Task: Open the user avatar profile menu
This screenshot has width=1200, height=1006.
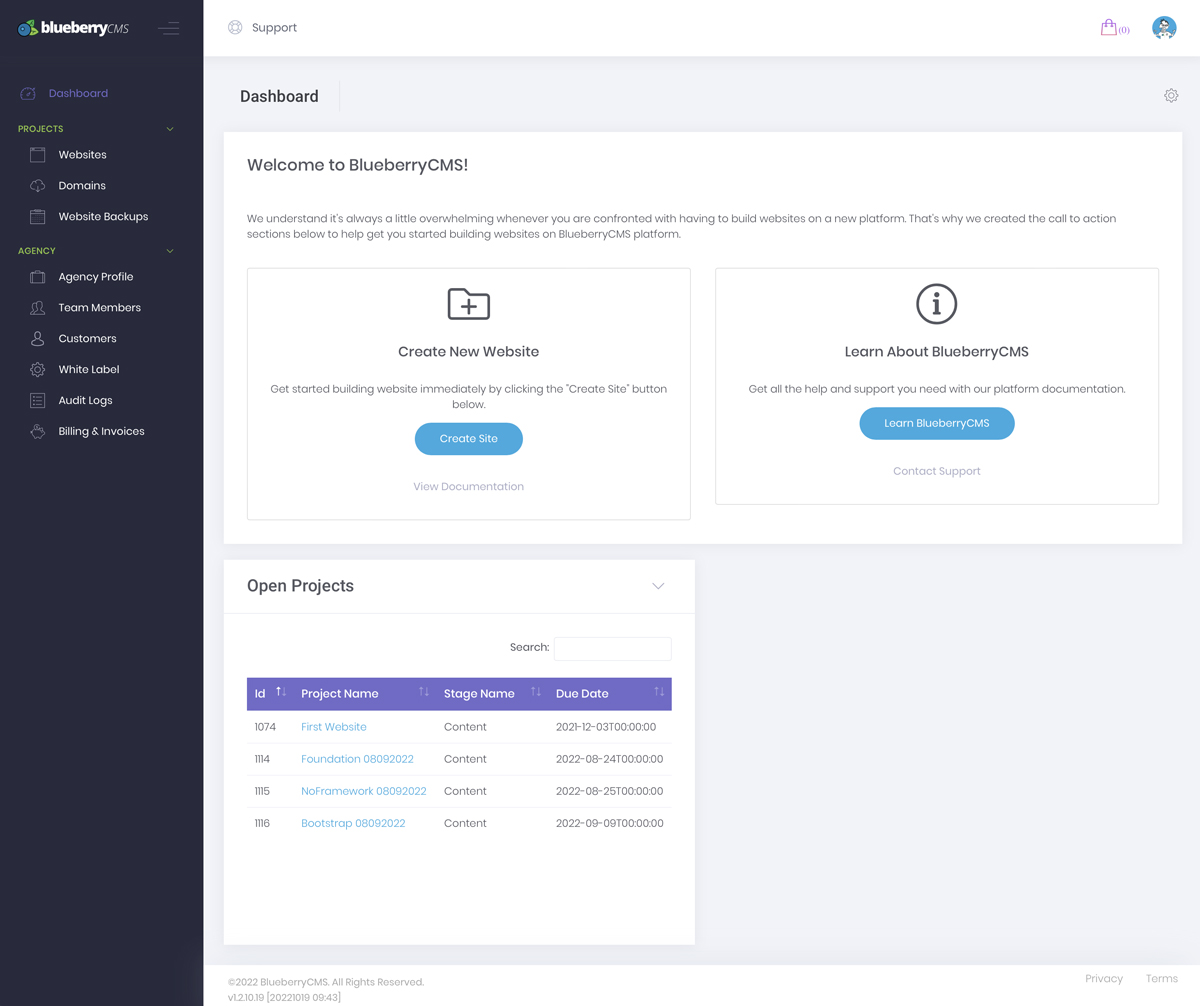Action: pos(1164,28)
